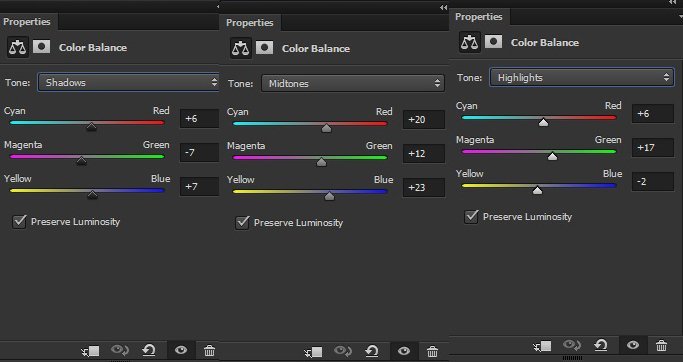Click the Color Balance scales icon in Shadows panel
This screenshot has width=683, height=362.
click(x=17, y=47)
